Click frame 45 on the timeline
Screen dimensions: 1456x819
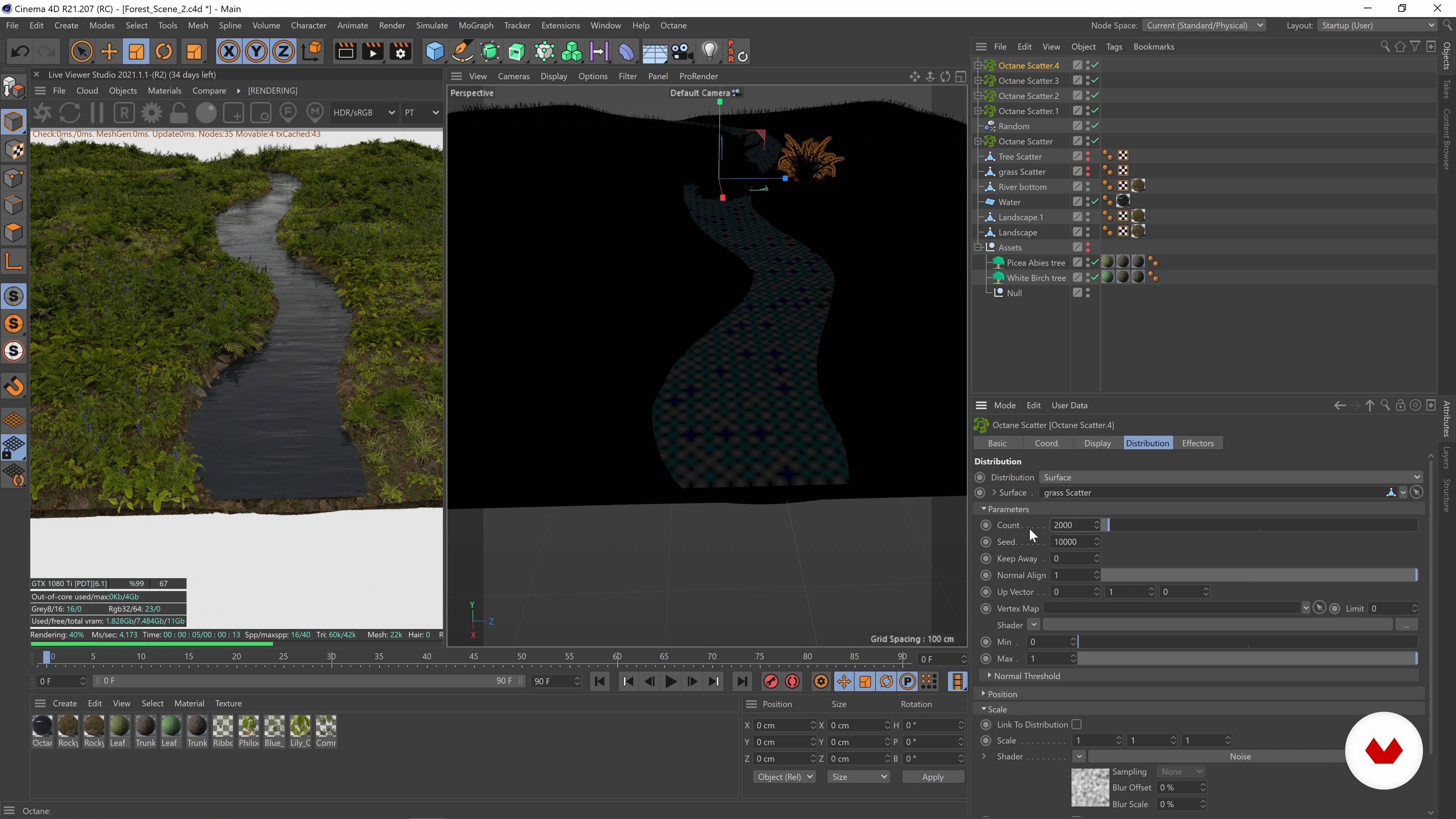pos(474,657)
